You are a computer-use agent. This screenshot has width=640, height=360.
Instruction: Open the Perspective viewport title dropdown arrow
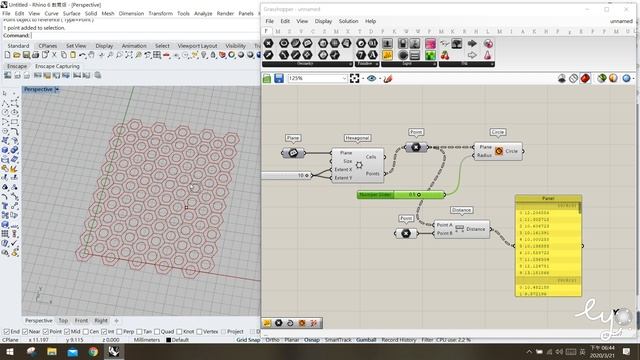click(x=57, y=89)
